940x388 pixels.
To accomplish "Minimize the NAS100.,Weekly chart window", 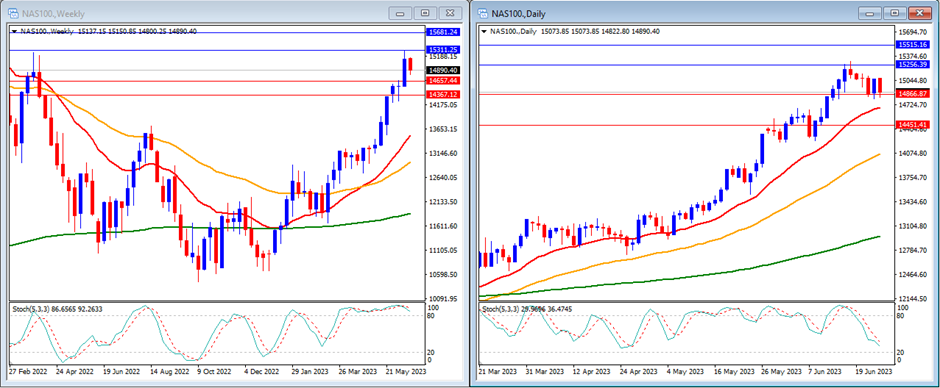I will [400, 13].
